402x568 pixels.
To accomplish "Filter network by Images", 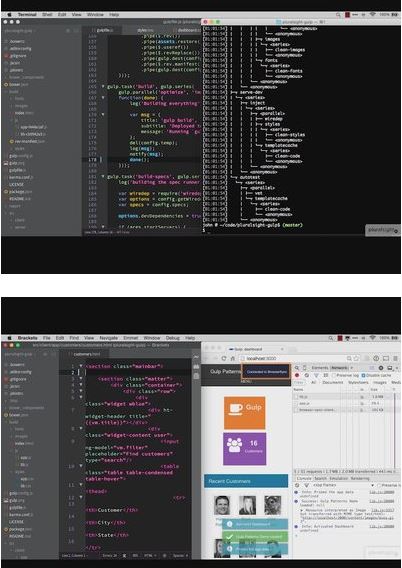I will [x=380, y=383].
